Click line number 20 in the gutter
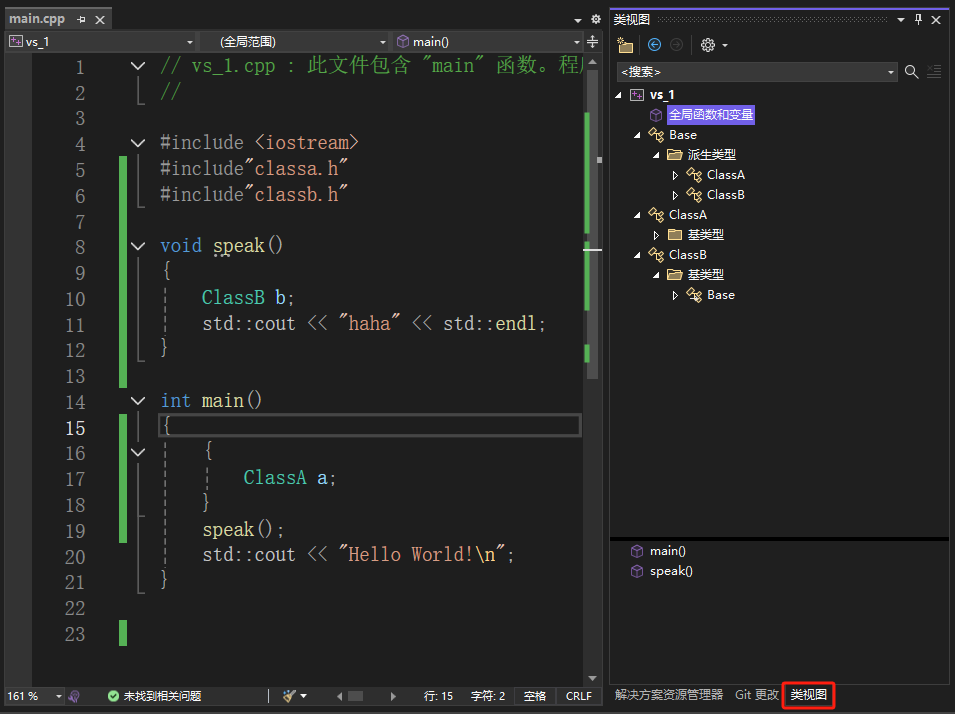The height and width of the screenshot is (714, 955). coord(75,557)
